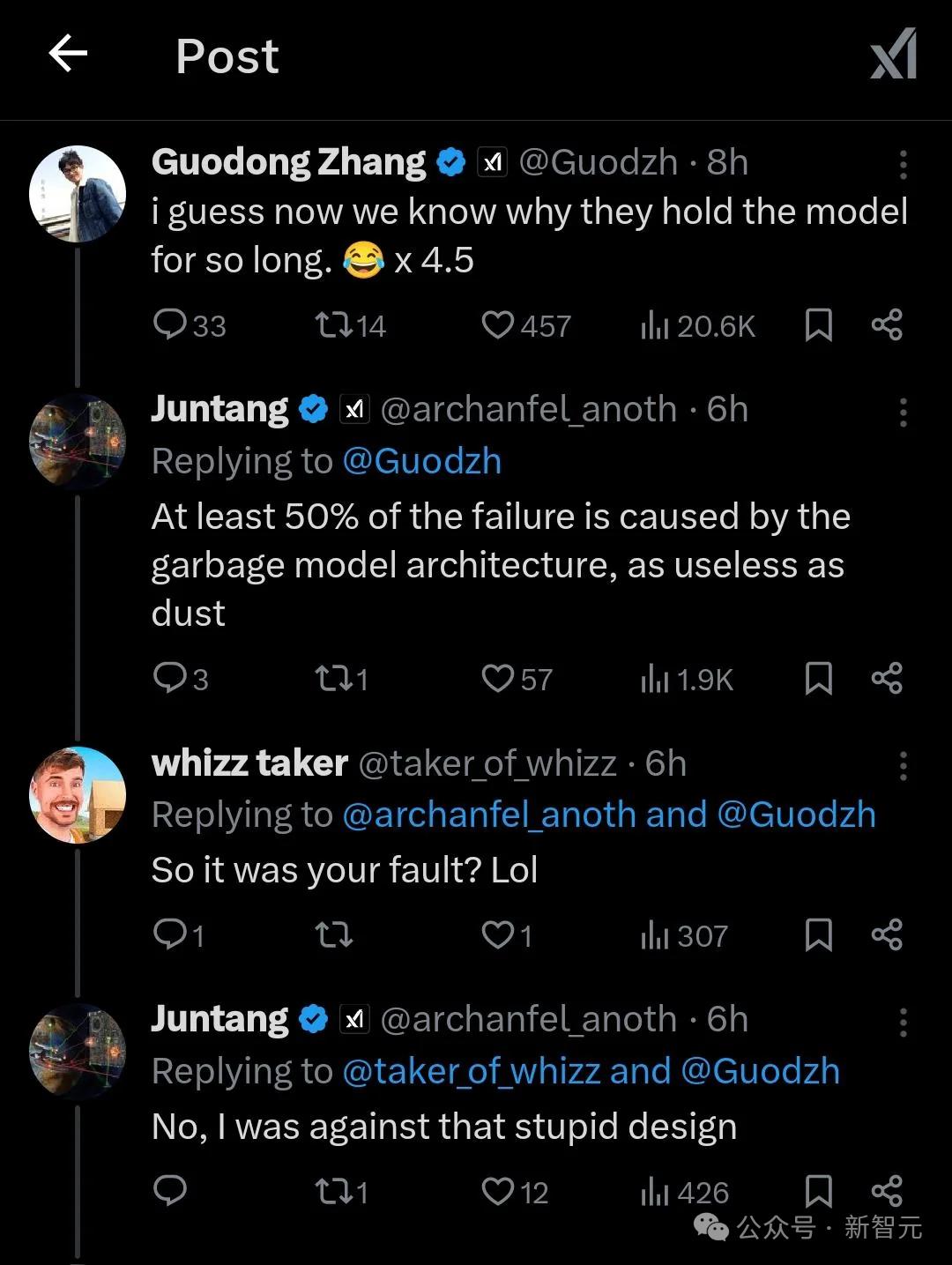Repost whizz taker's 'So it was your fault' reply
The image size is (952, 1265).
(x=334, y=934)
